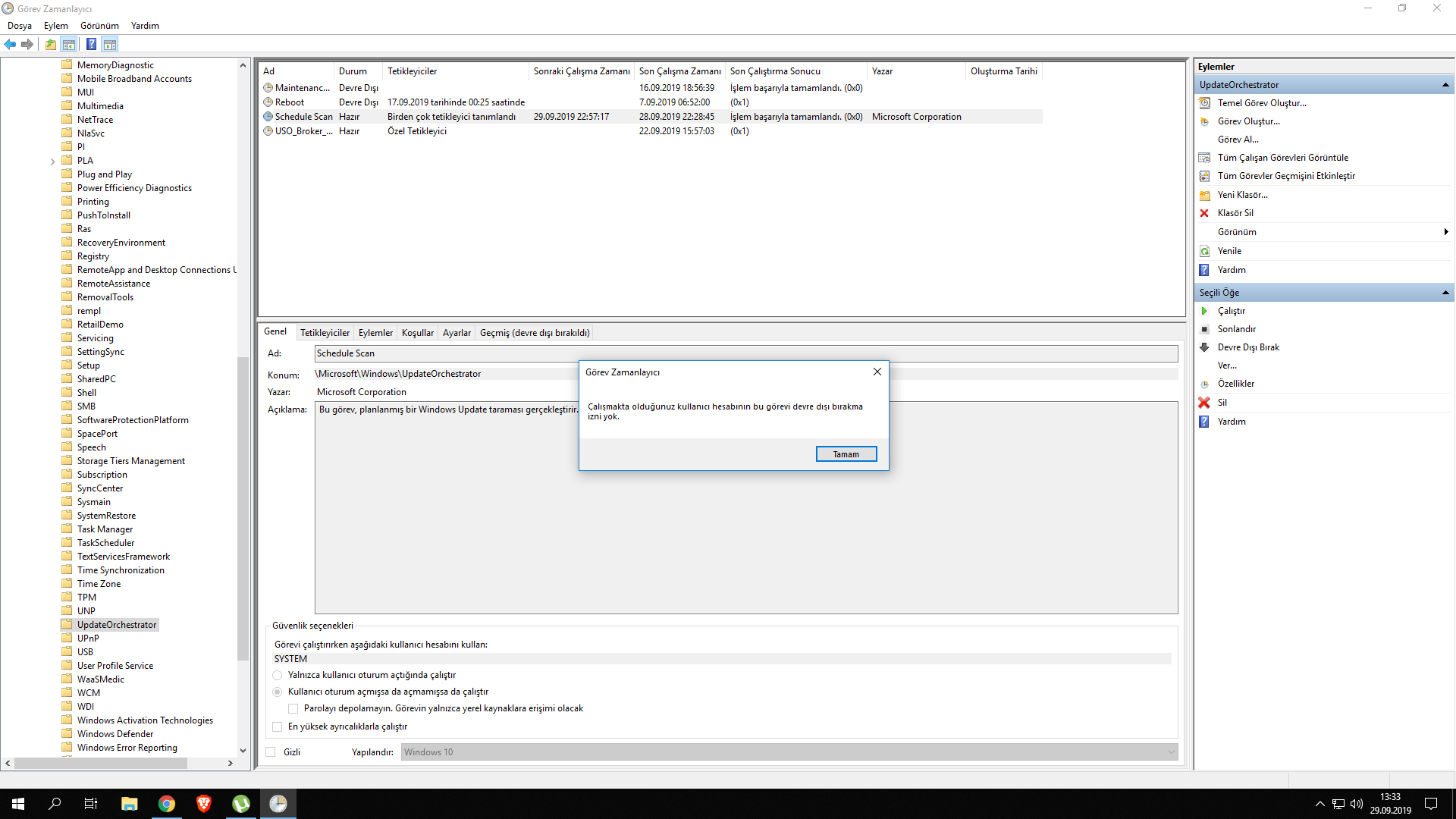Toggle the Gizli checkbox
The height and width of the screenshot is (819, 1456).
click(x=271, y=752)
